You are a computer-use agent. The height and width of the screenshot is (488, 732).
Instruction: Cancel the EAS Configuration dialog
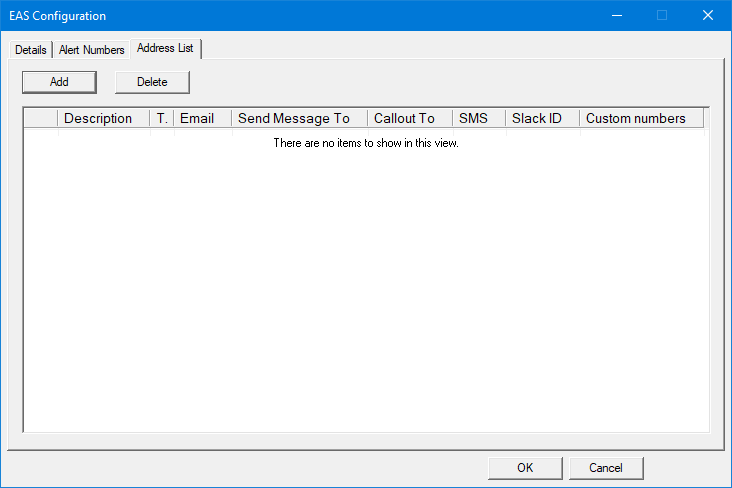606,467
